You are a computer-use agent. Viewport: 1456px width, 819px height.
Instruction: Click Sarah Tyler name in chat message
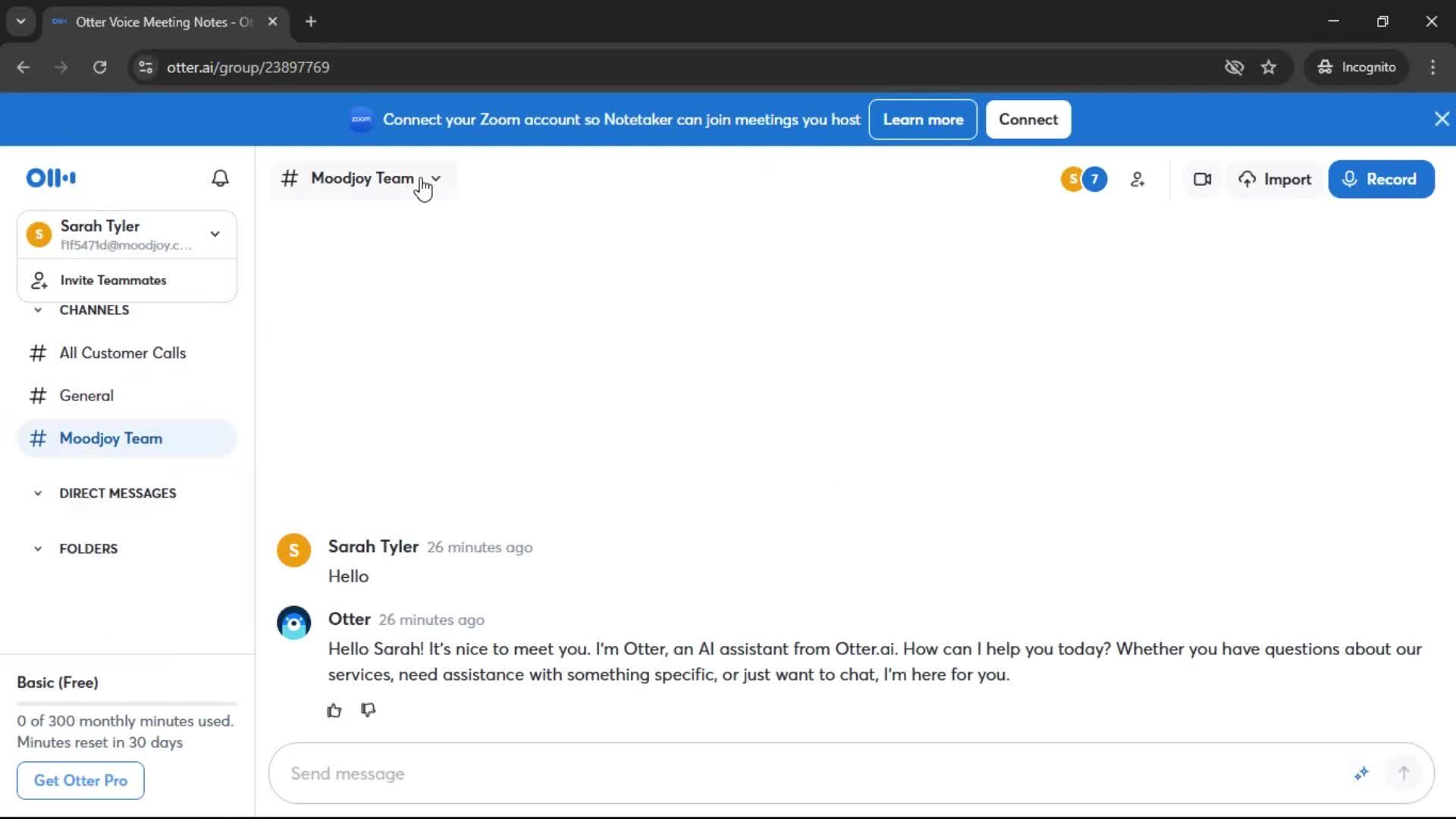(x=373, y=547)
